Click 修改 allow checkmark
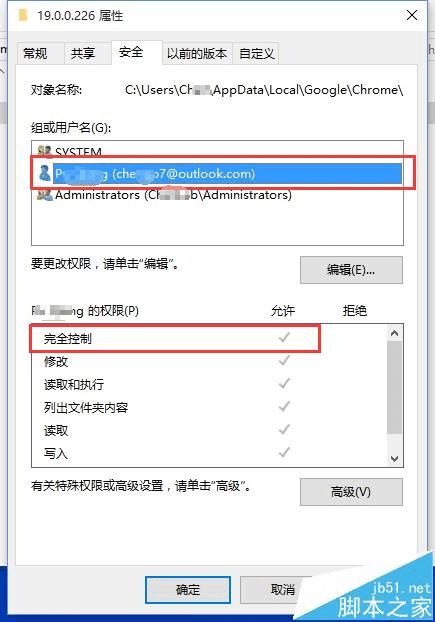 click(x=284, y=361)
